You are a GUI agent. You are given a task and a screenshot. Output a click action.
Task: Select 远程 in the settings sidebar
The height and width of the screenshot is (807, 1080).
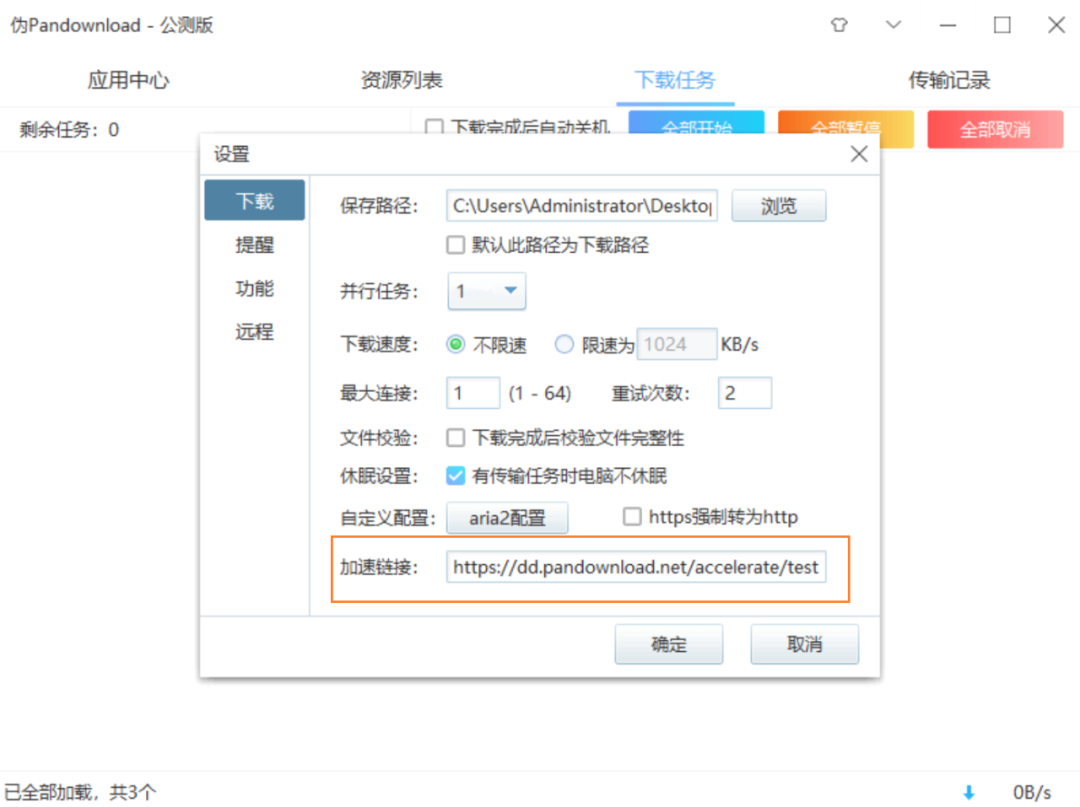(254, 332)
